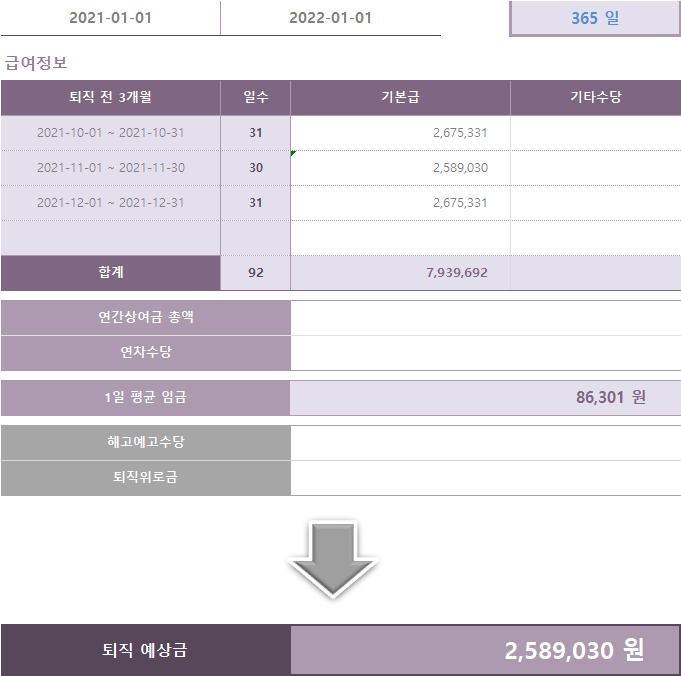Click the 해고예고수당 input cell
This screenshot has height=676, width=681.
pos(485,442)
